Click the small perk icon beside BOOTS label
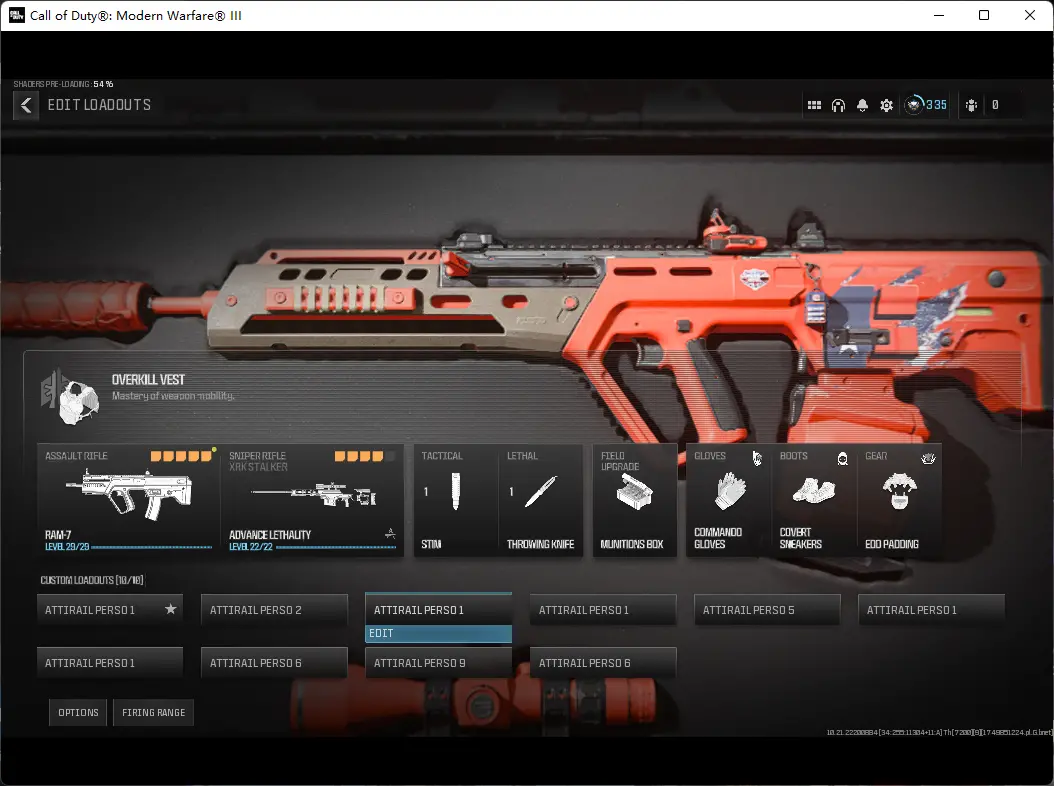This screenshot has height=786, width=1054. [842, 459]
